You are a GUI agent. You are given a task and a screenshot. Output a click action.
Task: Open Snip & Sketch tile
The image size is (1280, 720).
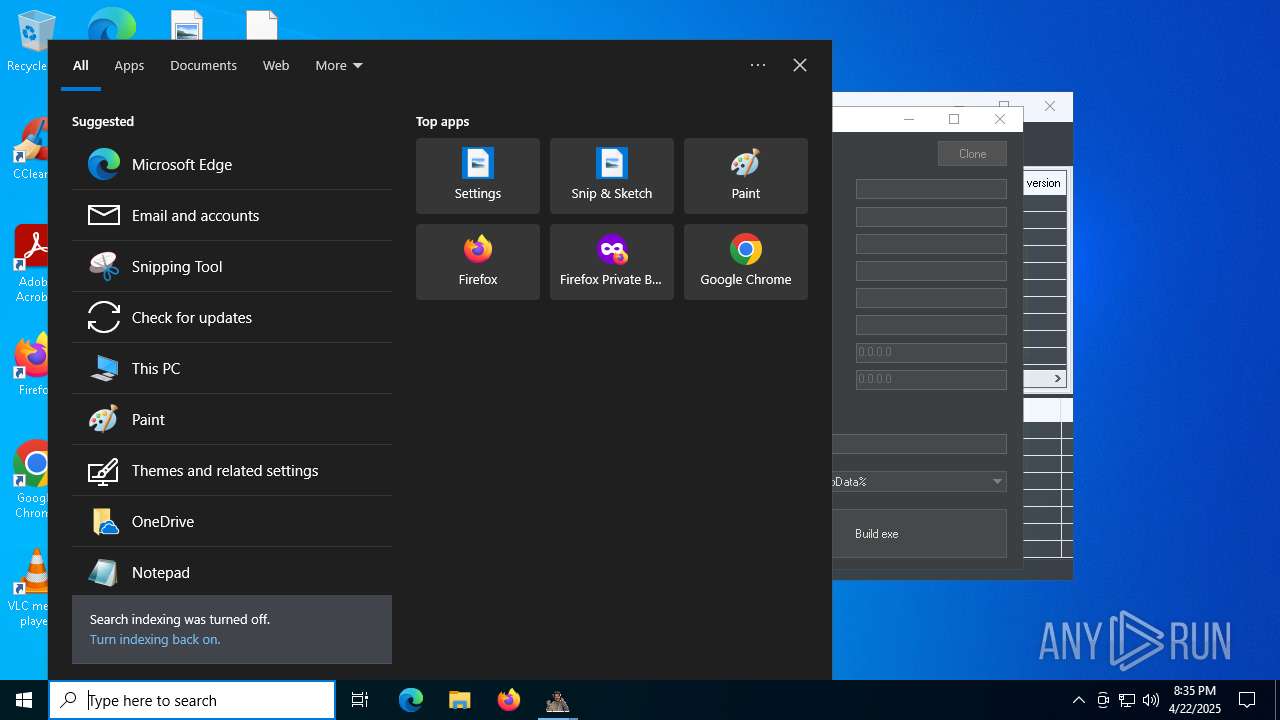click(612, 176)
